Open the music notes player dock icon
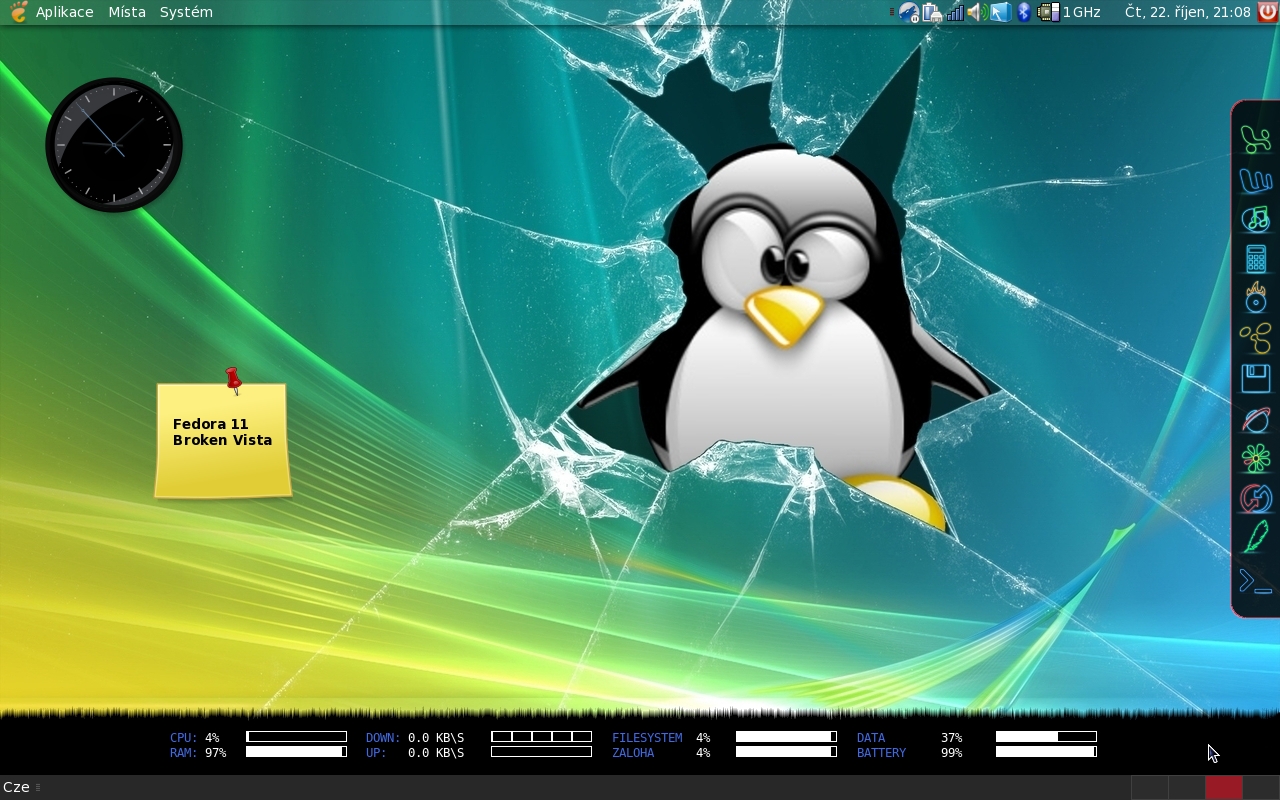 pyautogui.click(x=1256, y=219)
